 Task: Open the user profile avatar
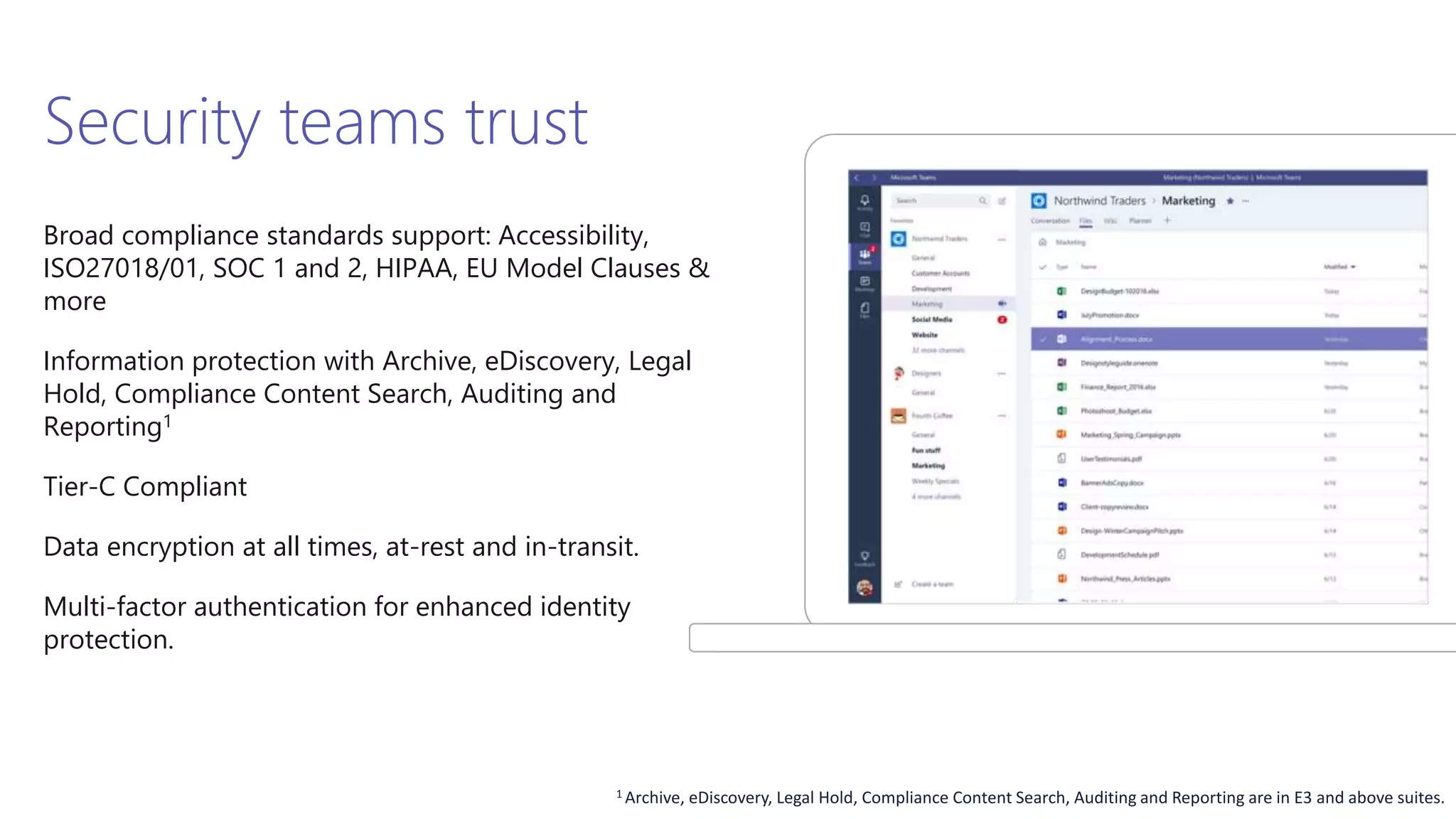pyautogui.click(x=864, y=587)
